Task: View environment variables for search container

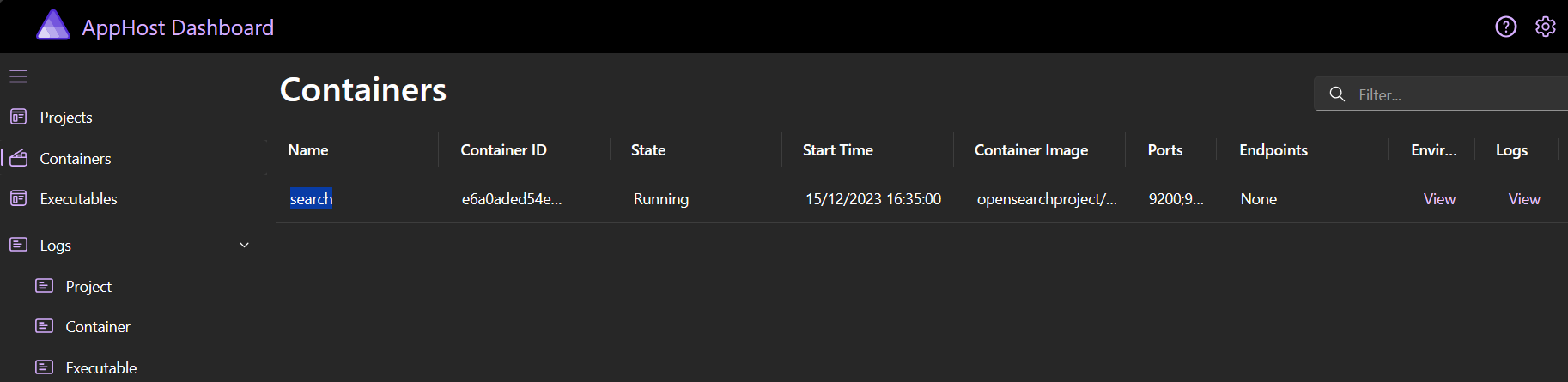Action: point(1439,199)
